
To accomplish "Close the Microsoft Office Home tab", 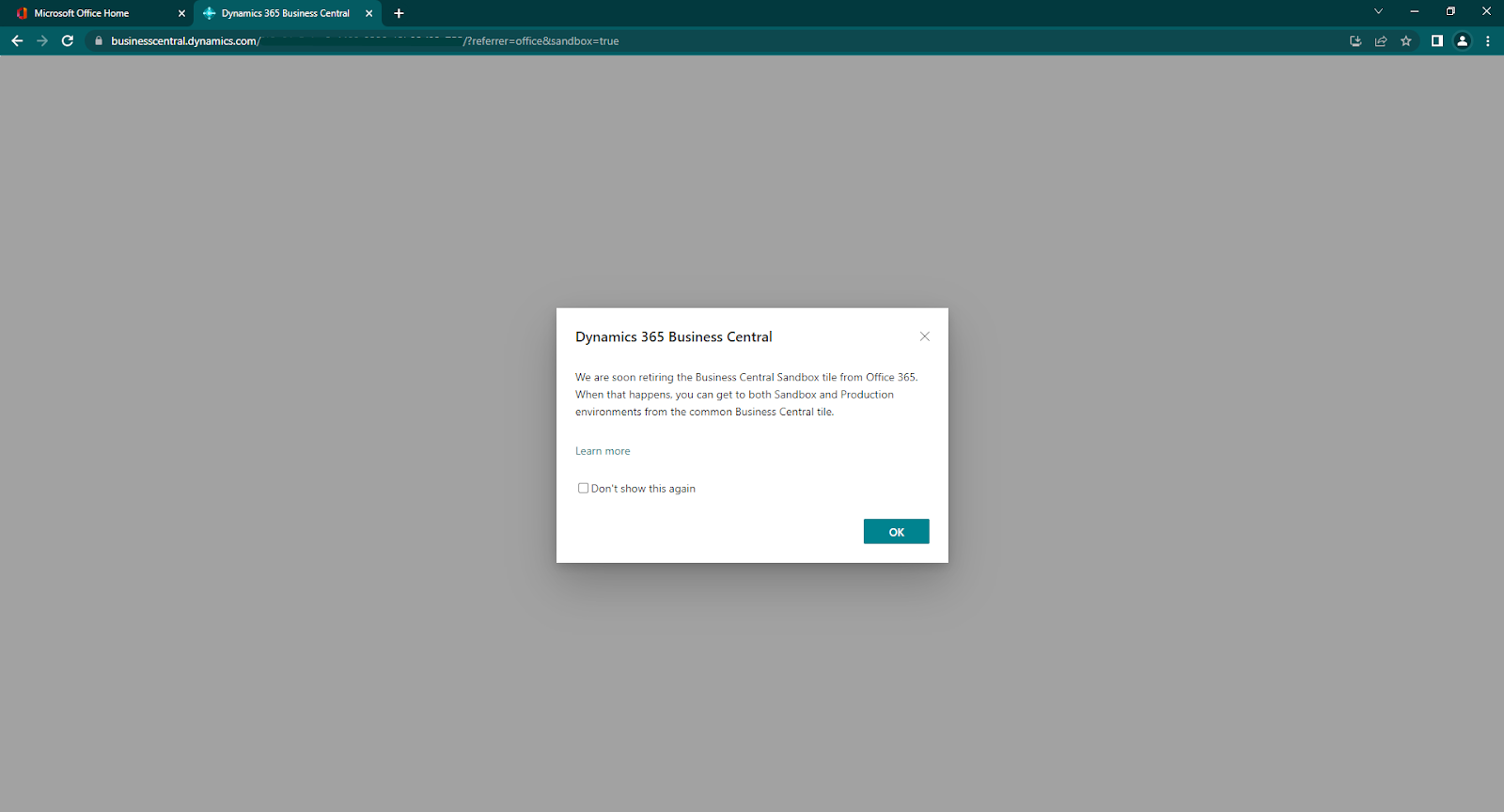I will point(181,13).
